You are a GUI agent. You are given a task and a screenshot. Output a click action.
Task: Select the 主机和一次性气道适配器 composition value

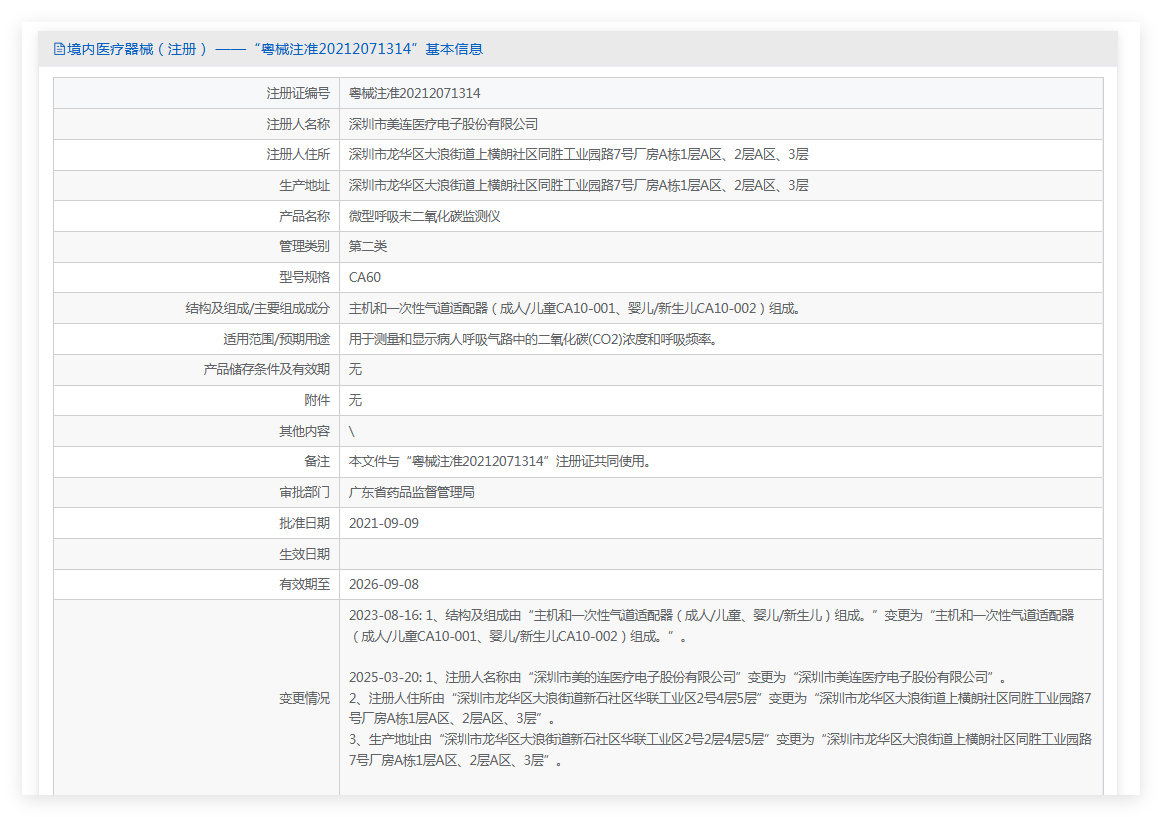pos(574,308)
